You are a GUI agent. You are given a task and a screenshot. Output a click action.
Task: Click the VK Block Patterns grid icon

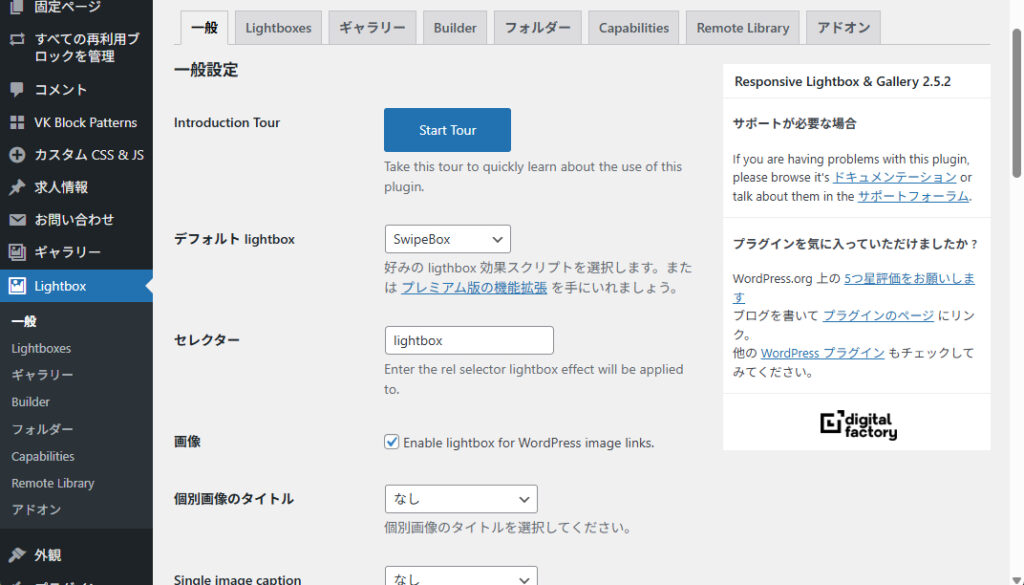point(18,122)
